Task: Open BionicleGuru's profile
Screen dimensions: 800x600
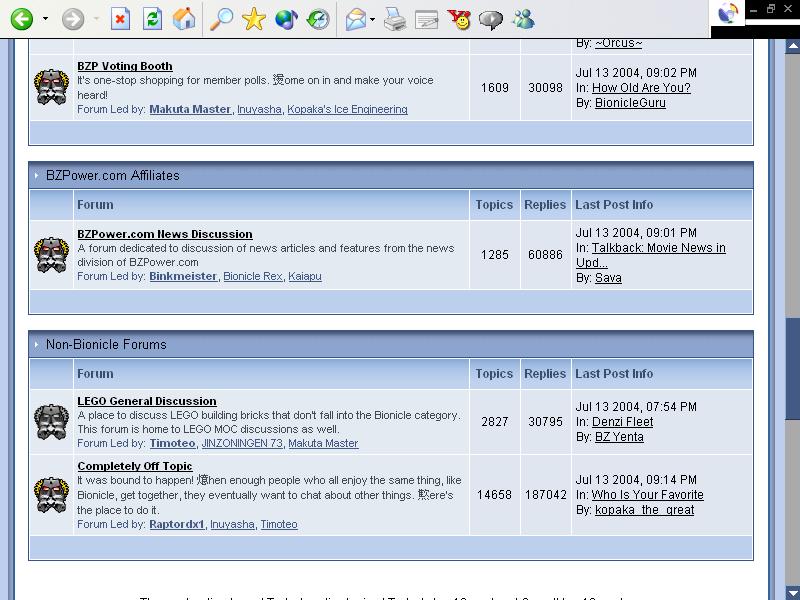Action: [x=630, y=103]
